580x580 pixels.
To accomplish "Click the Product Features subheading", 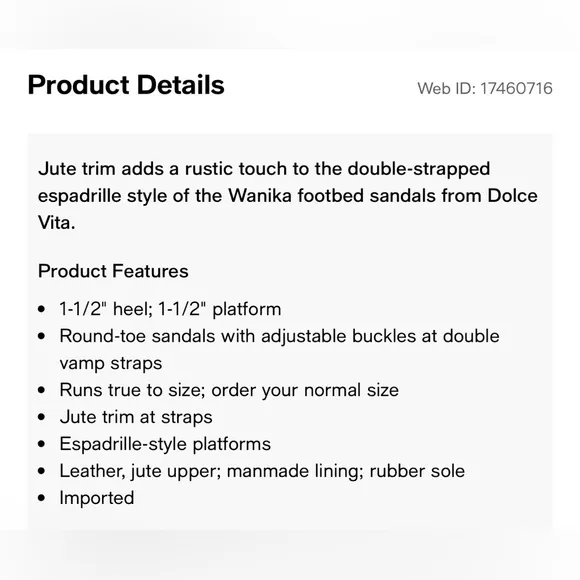I will [x=113, y=271].
